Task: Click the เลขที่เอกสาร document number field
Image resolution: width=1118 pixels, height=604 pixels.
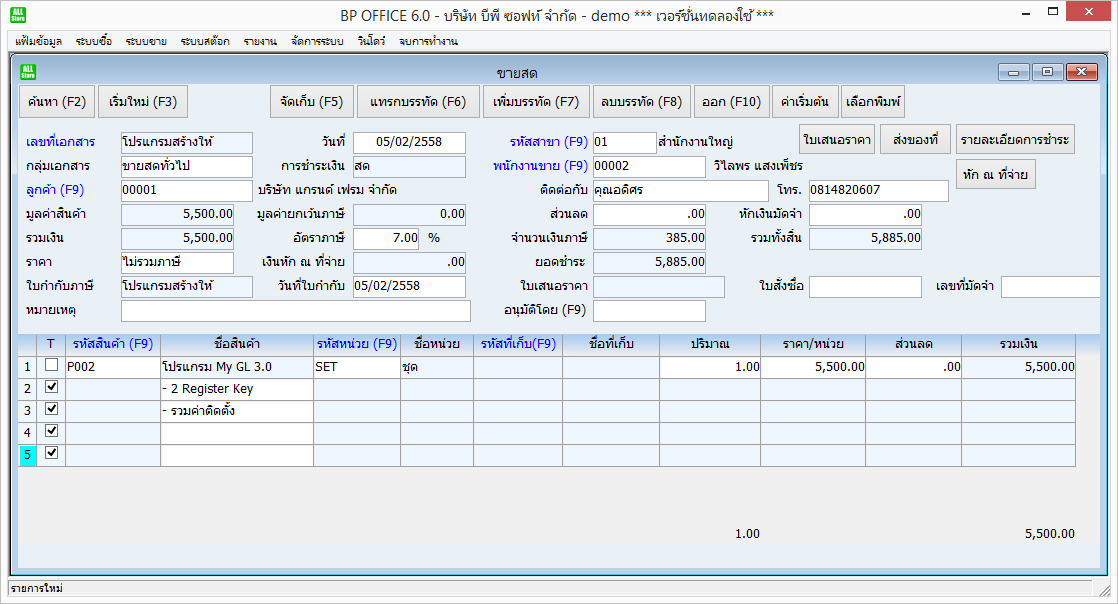Action: coord(187,143)
